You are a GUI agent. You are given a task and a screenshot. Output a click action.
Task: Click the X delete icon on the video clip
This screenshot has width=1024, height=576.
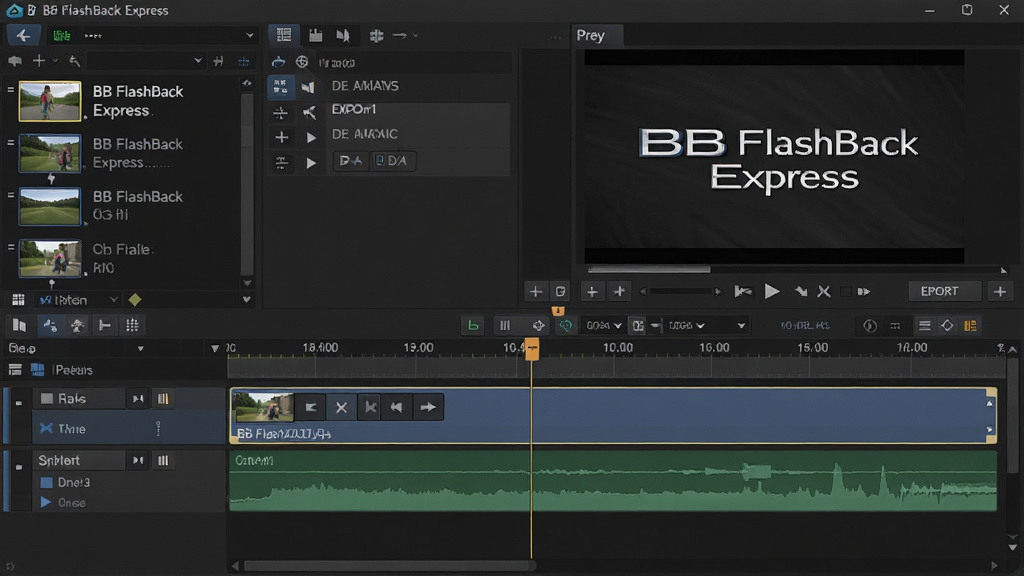point(341,408)
